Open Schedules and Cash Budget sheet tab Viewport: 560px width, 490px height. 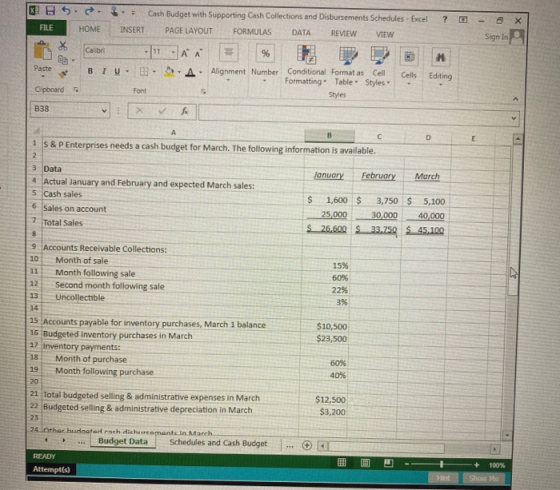point(218,443)
